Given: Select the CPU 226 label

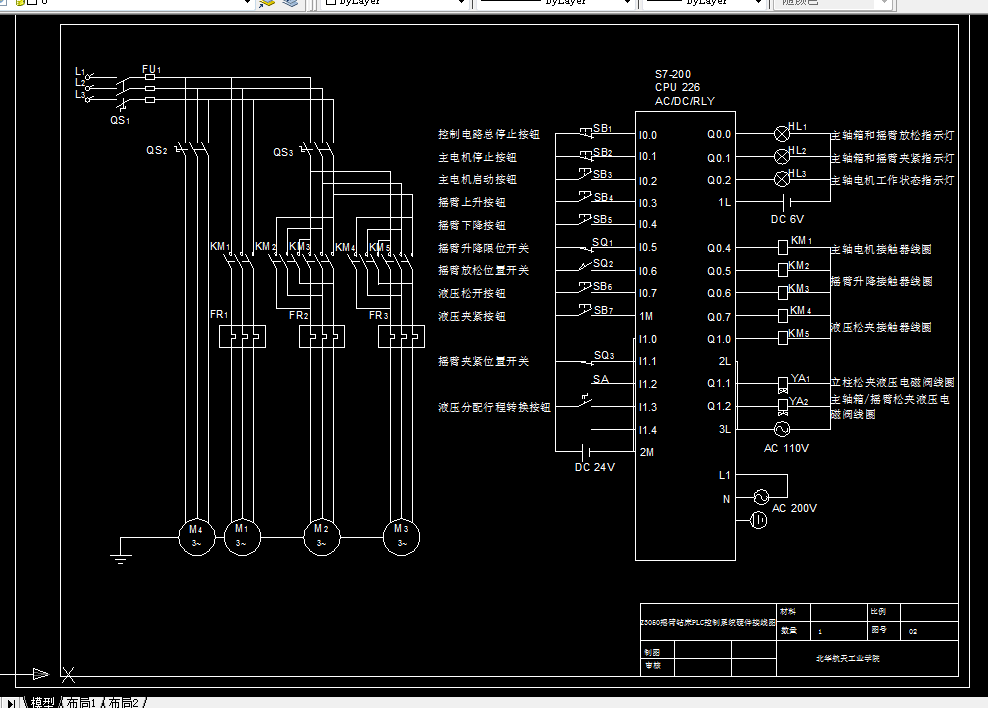Looking at the screenshot, I should [x=677, y=87].
